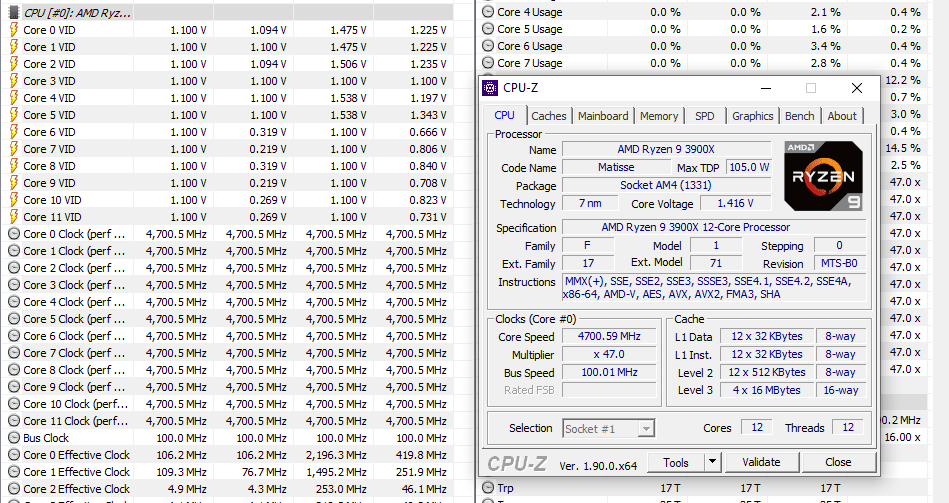Click the Validate button
Image resolution: width=949 pixels, height=503 pixels.
(761, 462)
